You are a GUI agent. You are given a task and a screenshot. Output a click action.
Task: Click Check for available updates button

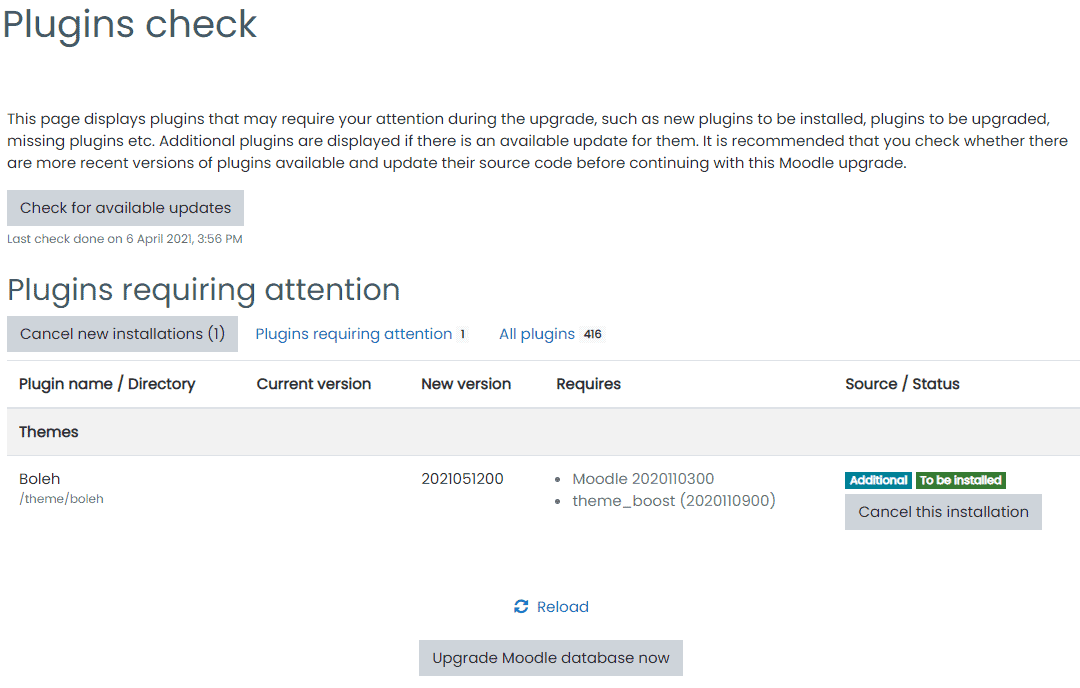pos(125,208)
